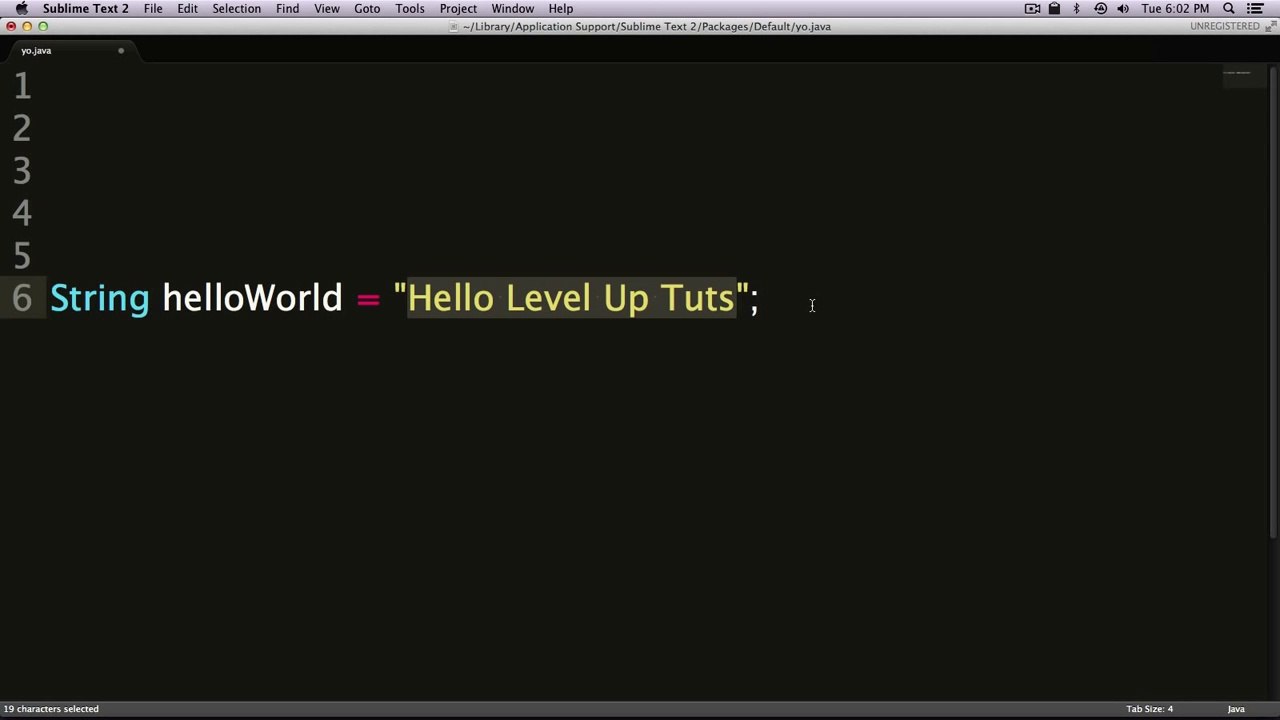This screenshot has height=720, width=1280.
Task: Enter full screen using the window arrows icon
Action: pyautogui.click(x=1270, y=26)
